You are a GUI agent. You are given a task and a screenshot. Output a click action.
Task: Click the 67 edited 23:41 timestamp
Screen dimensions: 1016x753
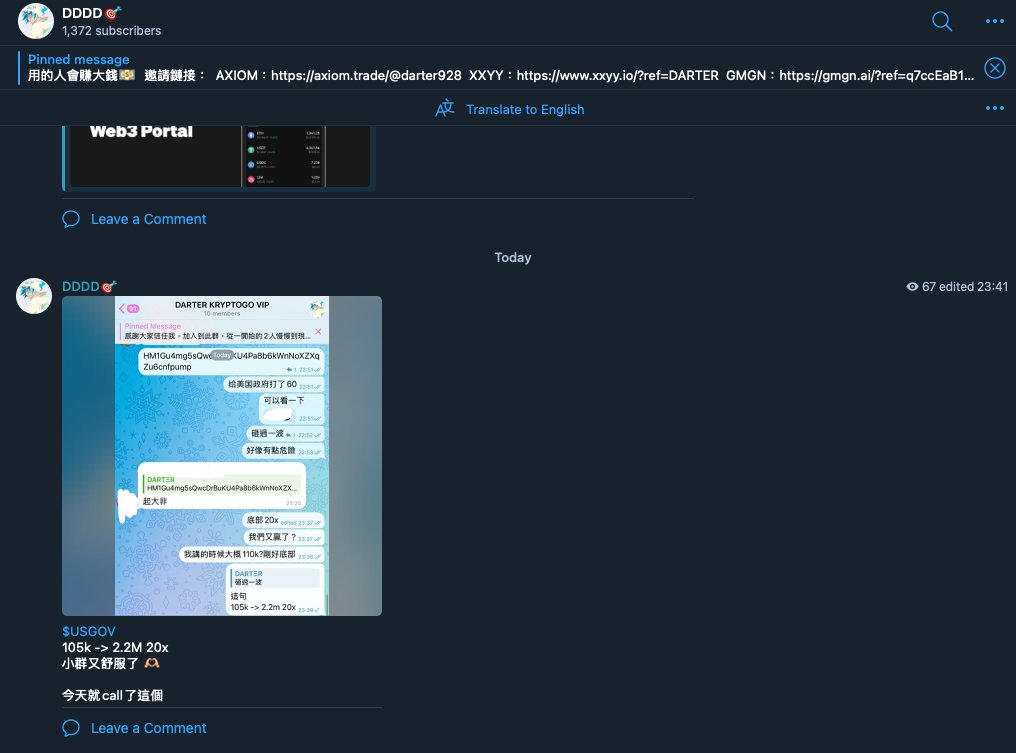click(964, 286)
